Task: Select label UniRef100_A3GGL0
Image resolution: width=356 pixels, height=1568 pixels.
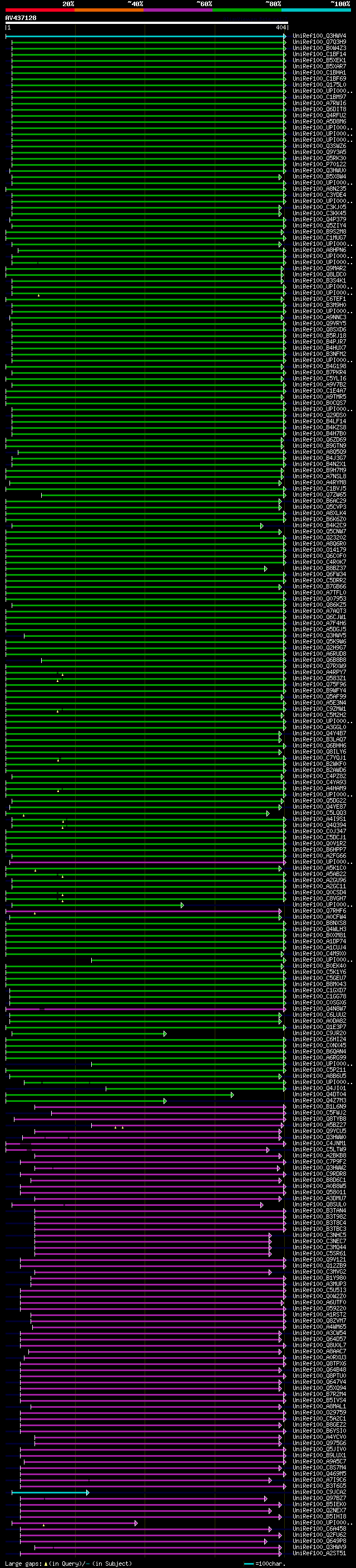Action: click(x=319, y=728)
